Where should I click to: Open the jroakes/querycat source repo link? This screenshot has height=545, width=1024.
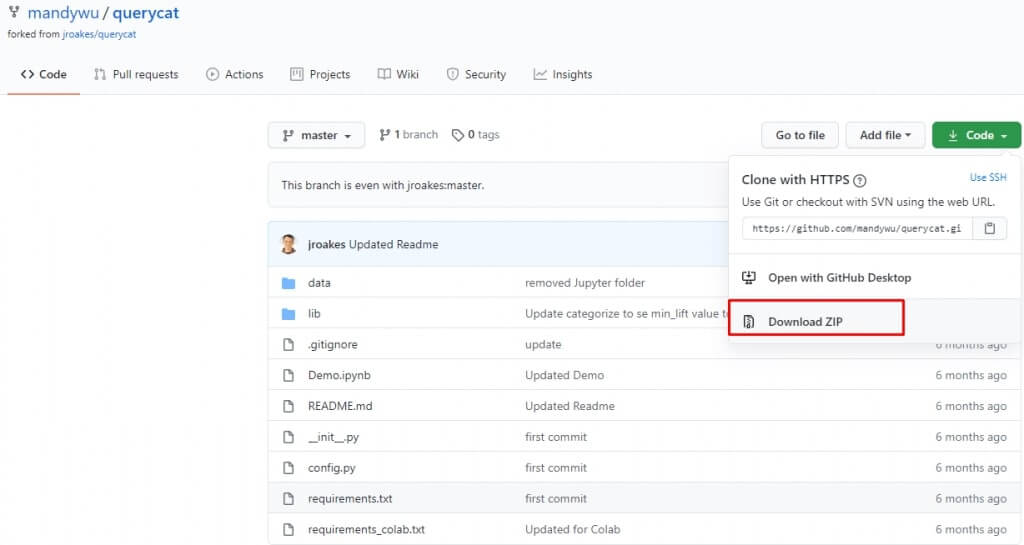[x=99, y=35]
